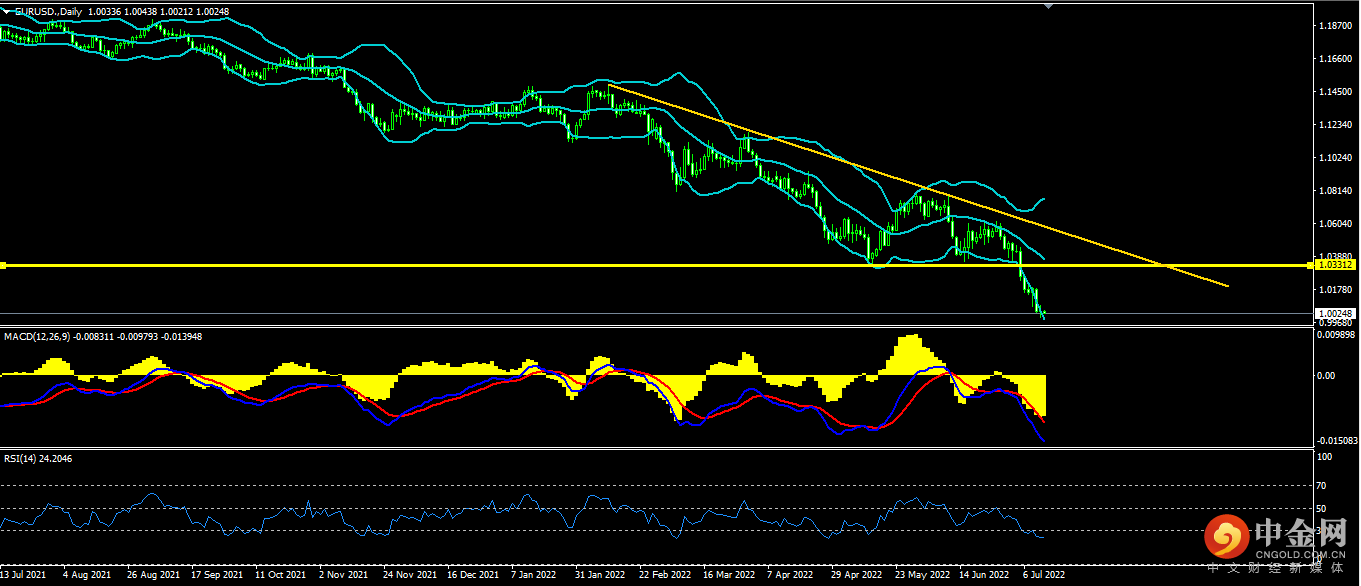The image size is (1361, 586).
Task: Click the 1.10240 price on axis
Action: pos(1335,158)
